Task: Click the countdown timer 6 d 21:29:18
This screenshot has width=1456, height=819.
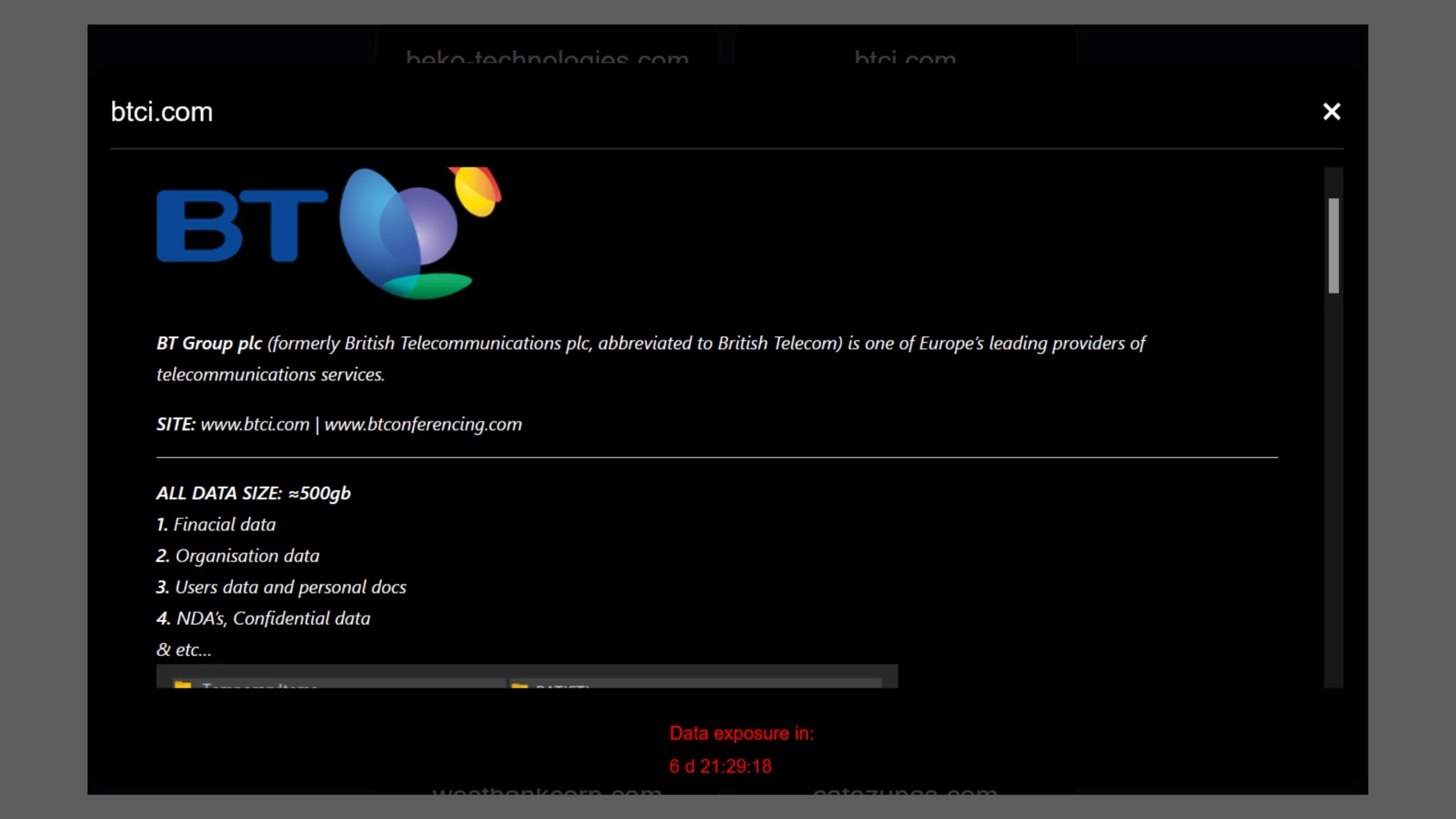Action: pyautogui.click(x=721, y=766)
